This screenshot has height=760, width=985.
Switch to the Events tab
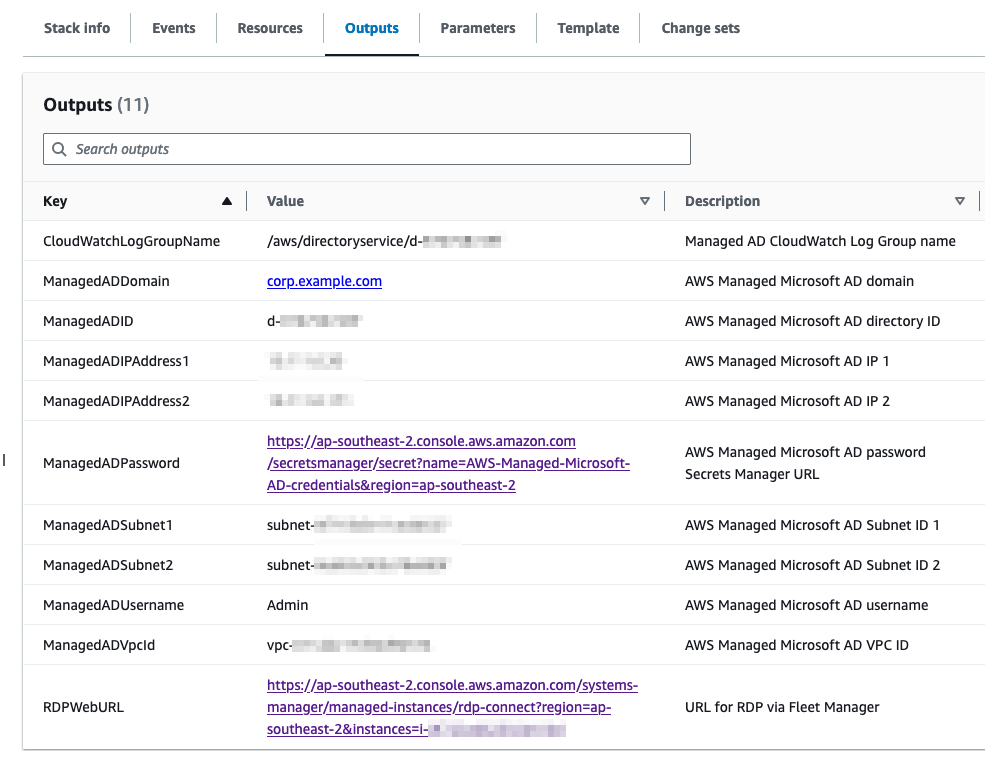173,28
